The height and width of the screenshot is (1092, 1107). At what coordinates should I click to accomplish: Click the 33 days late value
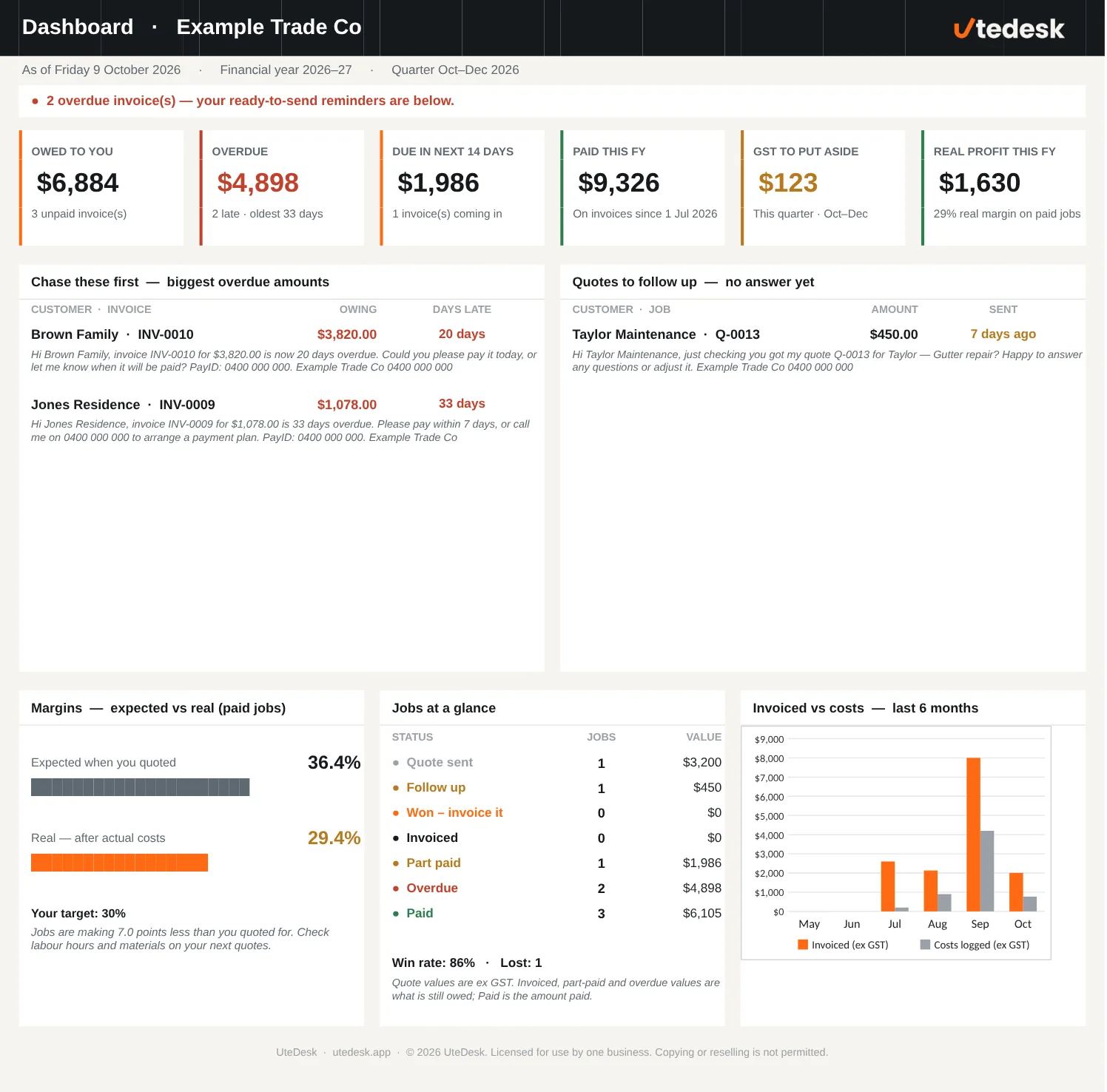point(462,404)
